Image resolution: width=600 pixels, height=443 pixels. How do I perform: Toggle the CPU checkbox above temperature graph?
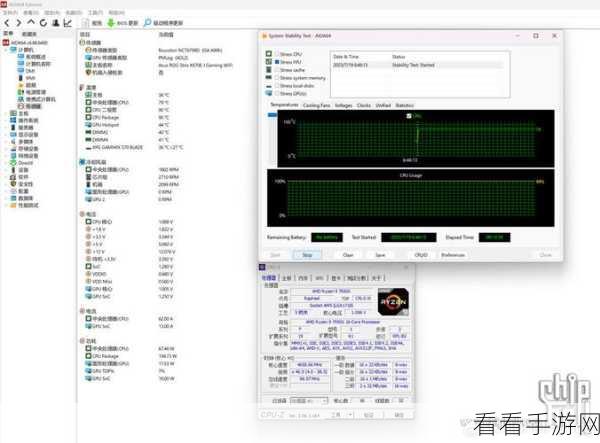pos(409,116)
